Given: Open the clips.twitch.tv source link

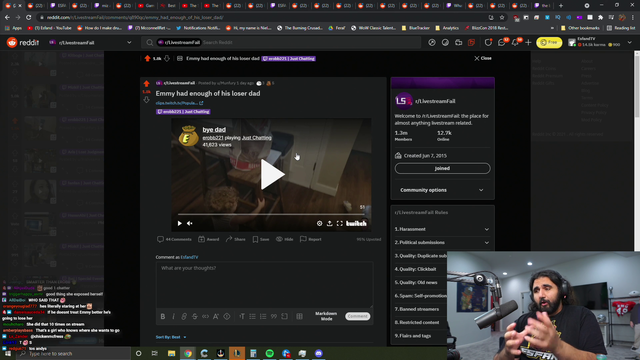Looking at the screenshot, I should (x=179, y=103).
